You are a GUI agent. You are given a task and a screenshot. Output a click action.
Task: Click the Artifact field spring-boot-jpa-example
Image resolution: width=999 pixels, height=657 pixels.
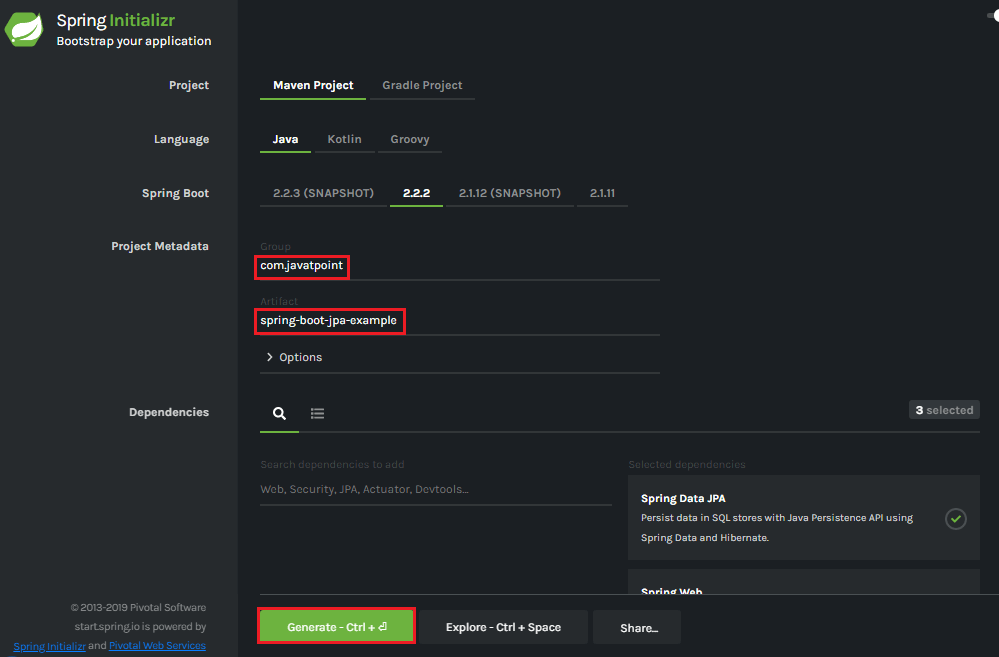(x=459, y=321)
